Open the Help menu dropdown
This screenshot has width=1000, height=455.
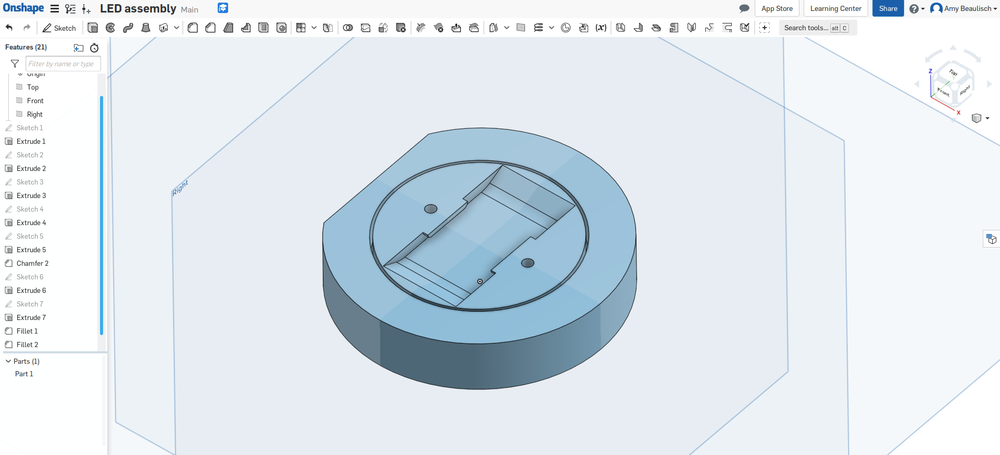(917, 8)
